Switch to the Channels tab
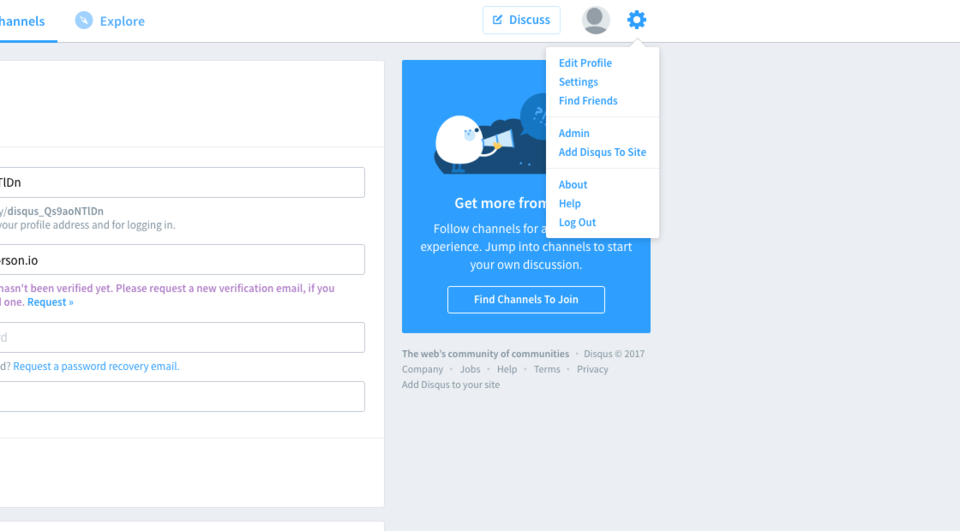The image size is (960, 531). point(22,21)
